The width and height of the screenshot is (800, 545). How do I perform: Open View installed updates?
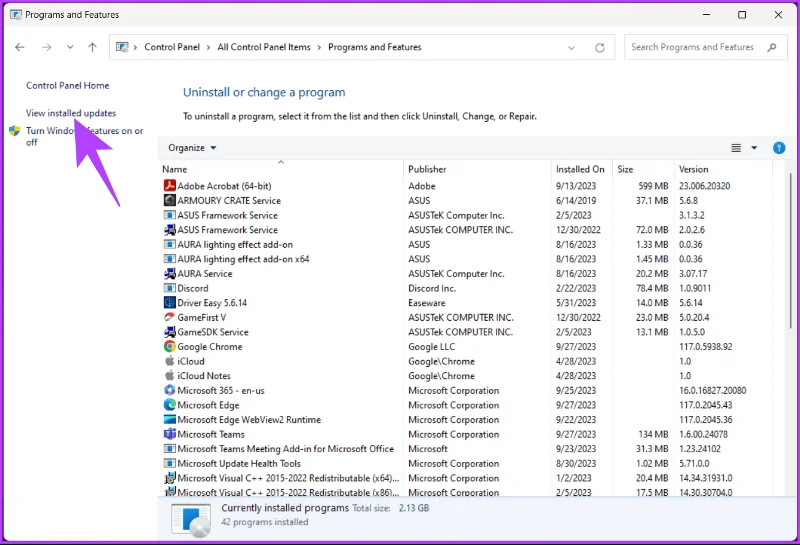[71, 113]
